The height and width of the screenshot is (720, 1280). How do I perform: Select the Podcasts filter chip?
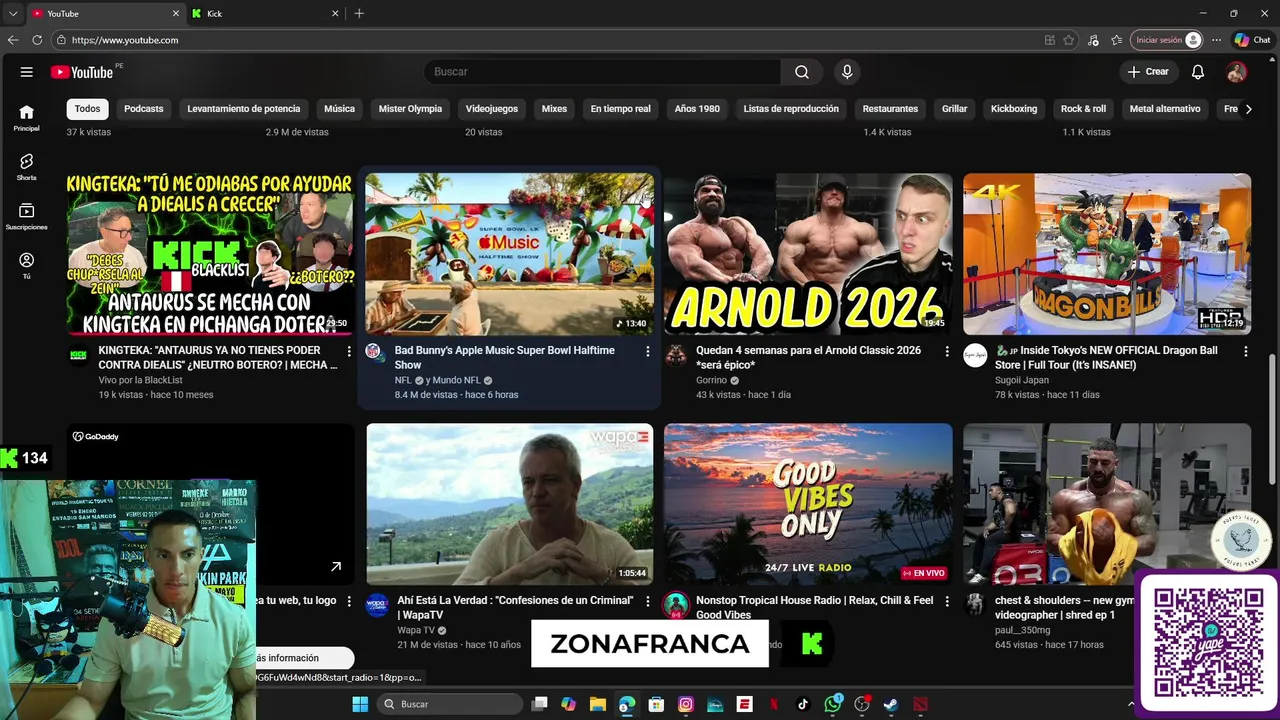pyautogui.click(x=144, y=109)
